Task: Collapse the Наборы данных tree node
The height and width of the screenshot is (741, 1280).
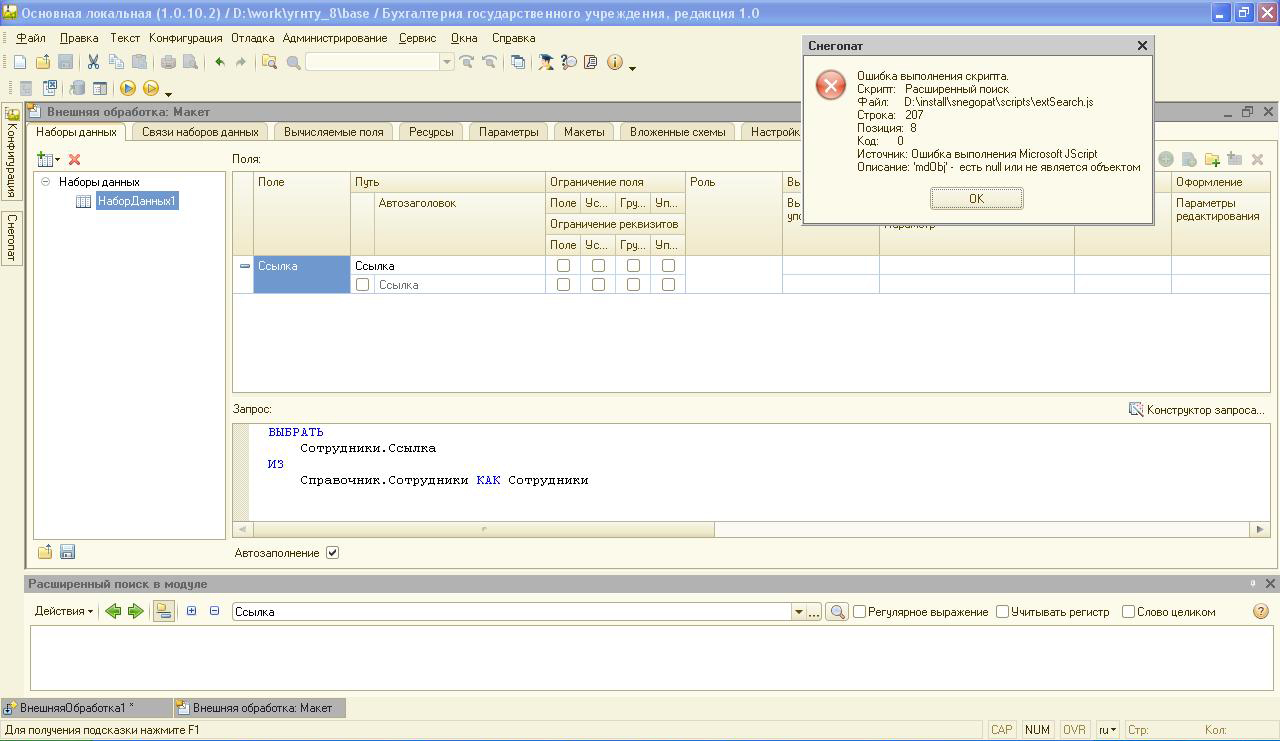Action: pyautogui.click(x=45, y=182)
